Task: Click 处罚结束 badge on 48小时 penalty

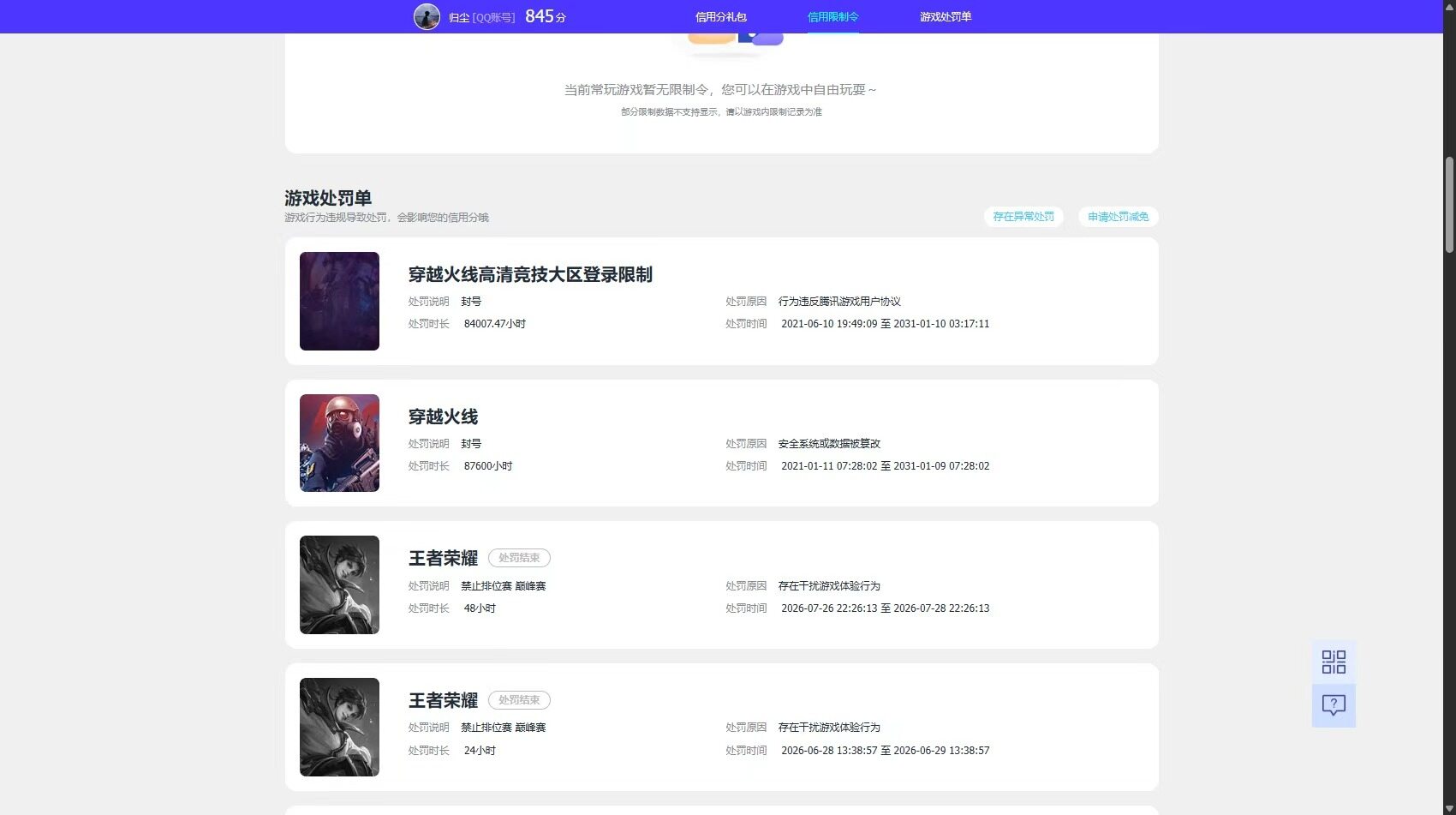Action: pyautogui.click(x=519, y=558)
